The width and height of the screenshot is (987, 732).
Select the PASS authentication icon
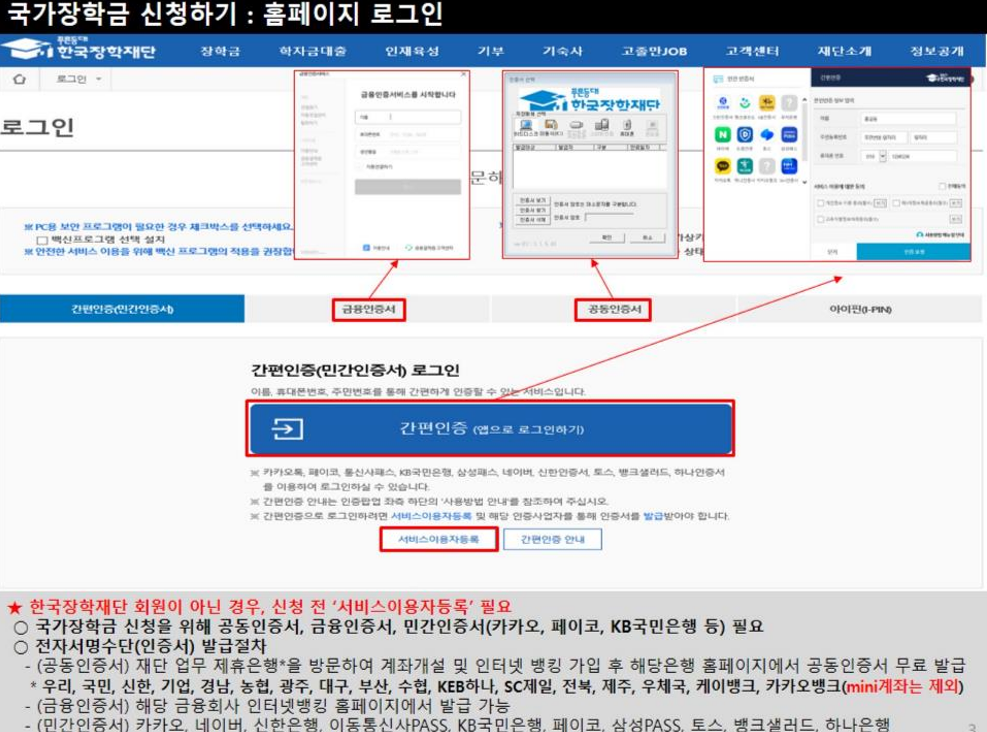pos(790,135)
